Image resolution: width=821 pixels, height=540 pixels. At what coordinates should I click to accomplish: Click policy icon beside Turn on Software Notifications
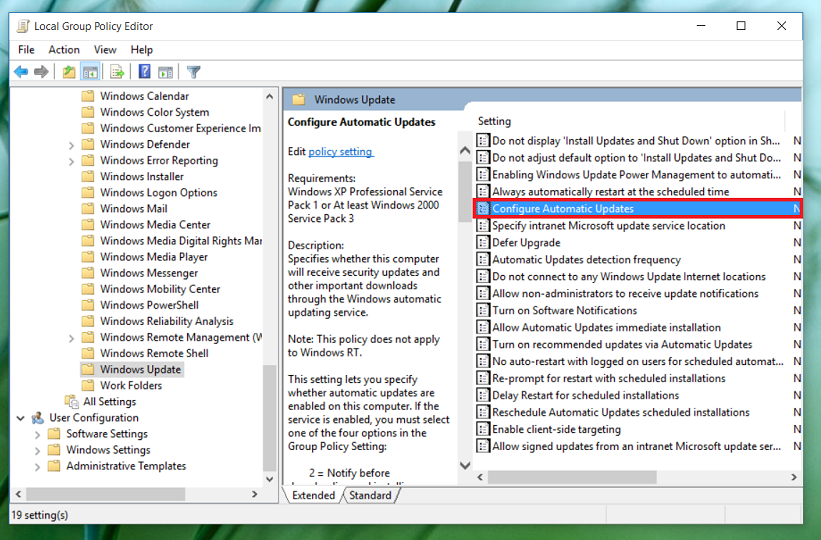[x=483, y=310]
